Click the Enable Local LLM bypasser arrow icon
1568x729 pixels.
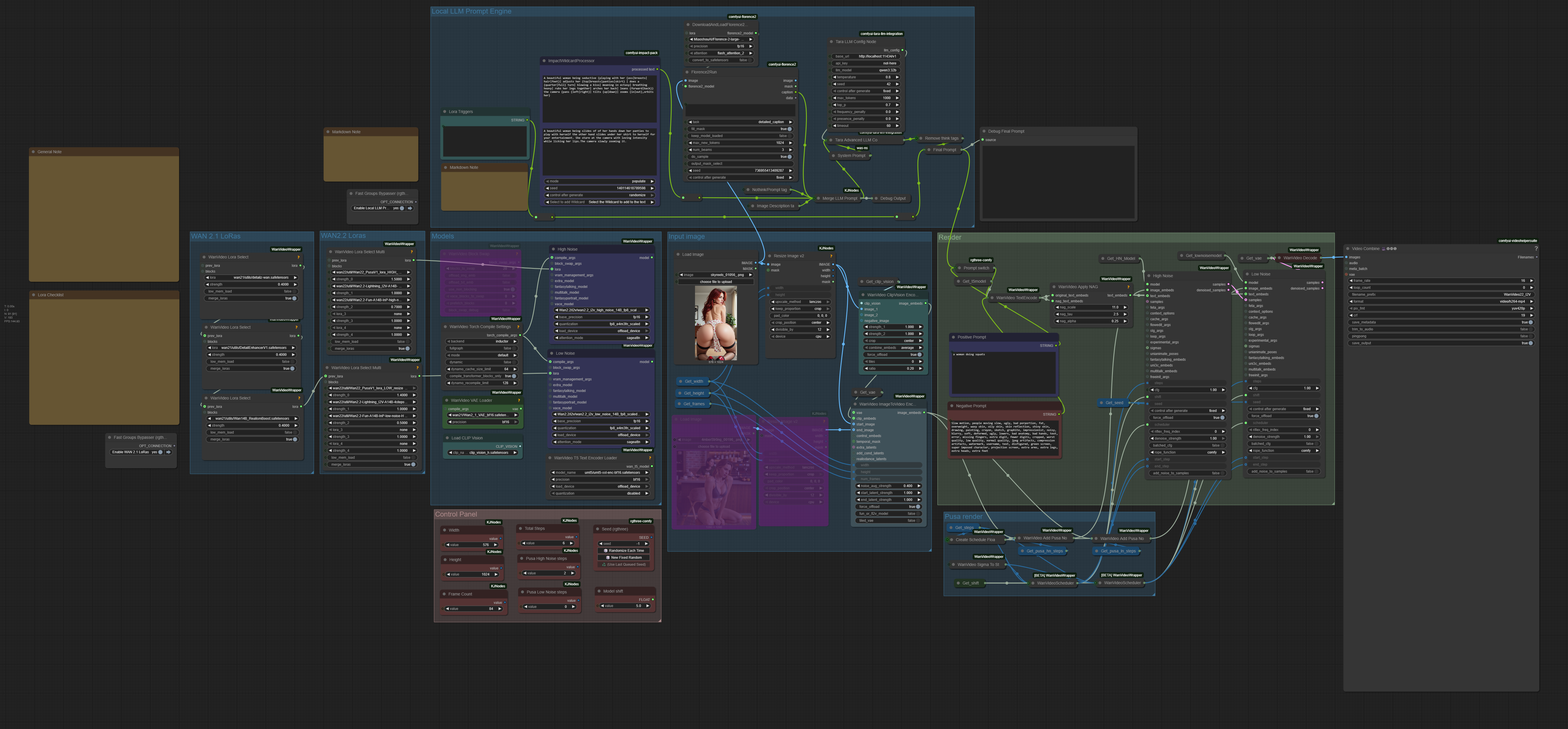[x=410, y=208]
